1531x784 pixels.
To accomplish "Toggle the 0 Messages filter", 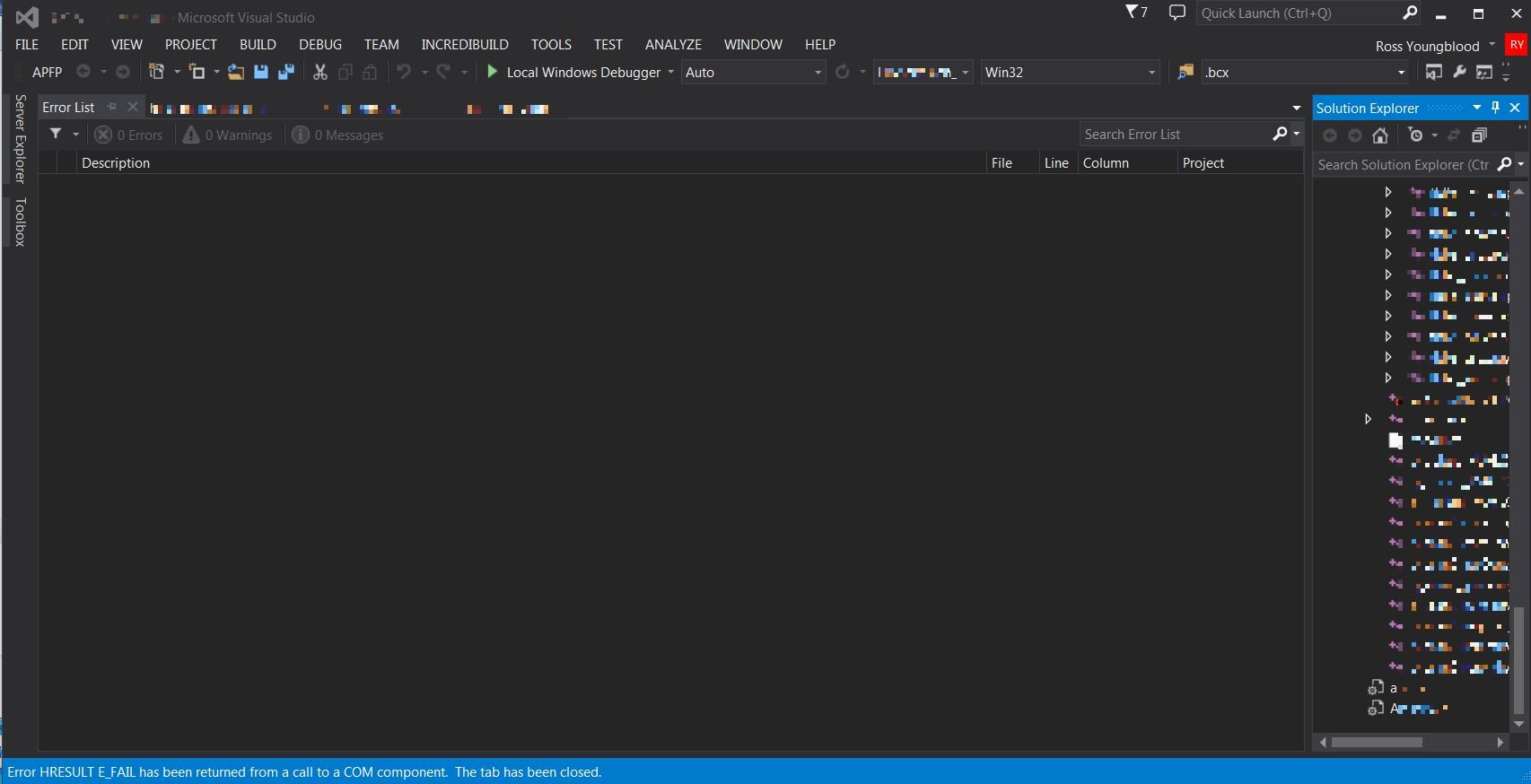I will point(338,135).
